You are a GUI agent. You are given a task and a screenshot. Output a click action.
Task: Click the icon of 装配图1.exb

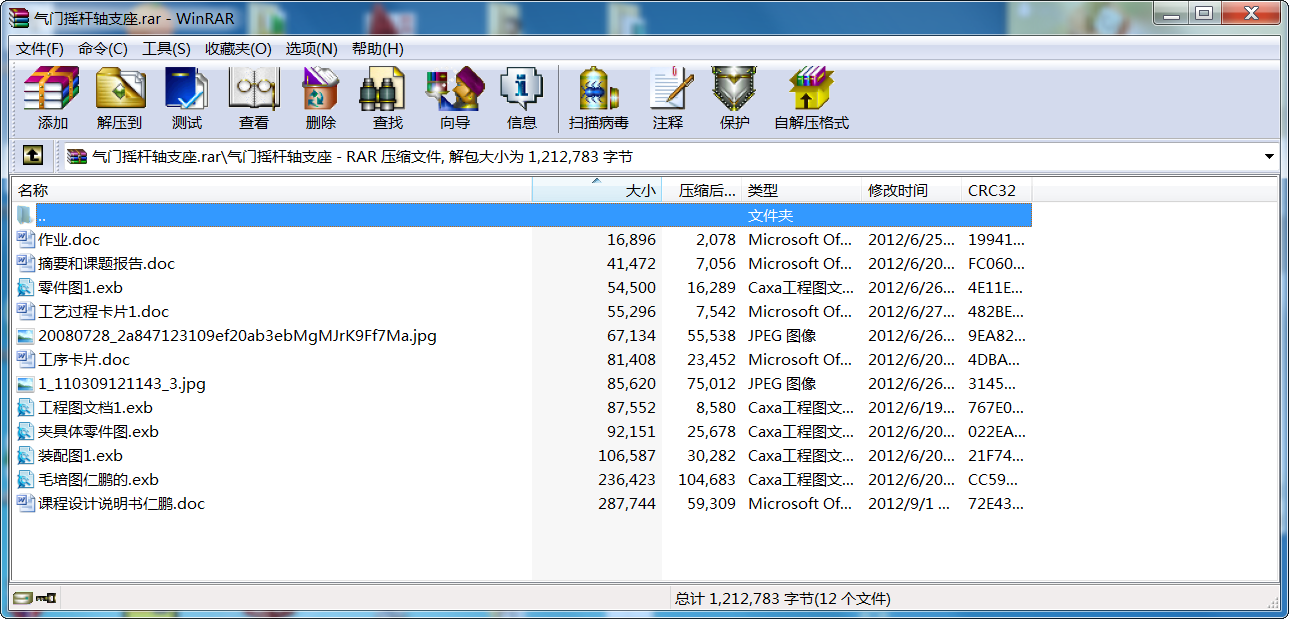pyautogui.click(x=26, y=455)
